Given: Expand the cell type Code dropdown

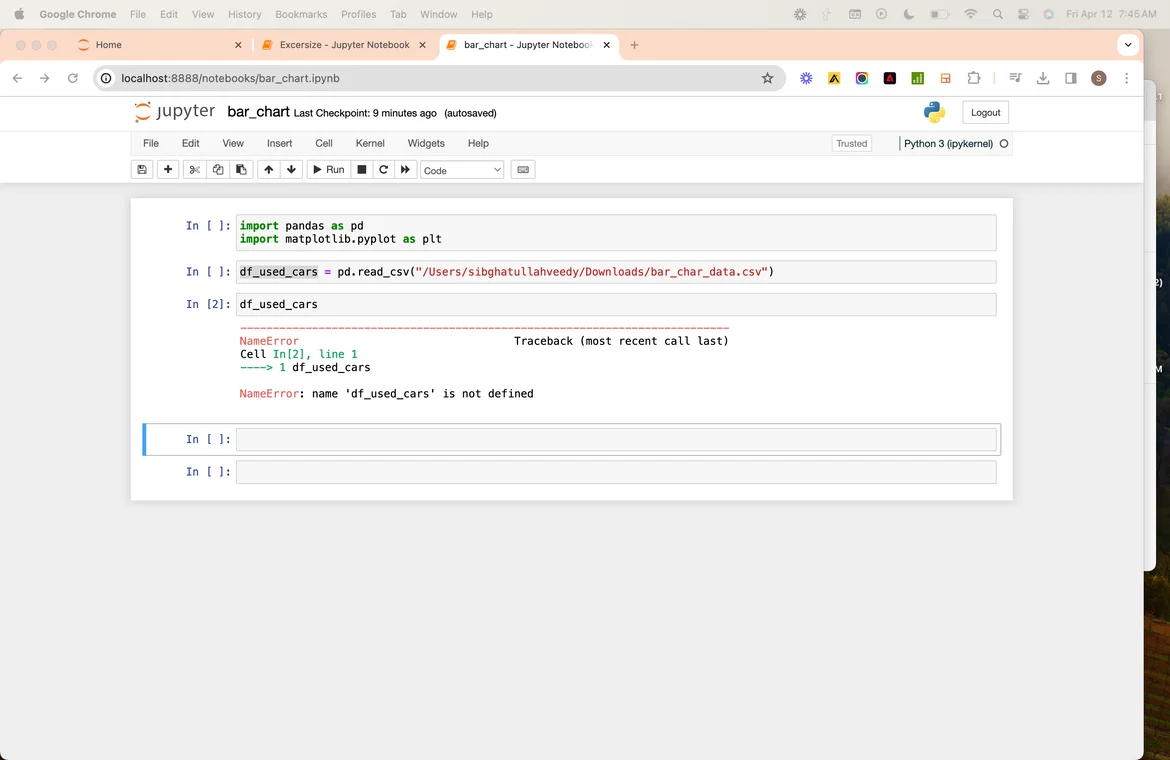Looking at the screenshot, I should (462, 170).
